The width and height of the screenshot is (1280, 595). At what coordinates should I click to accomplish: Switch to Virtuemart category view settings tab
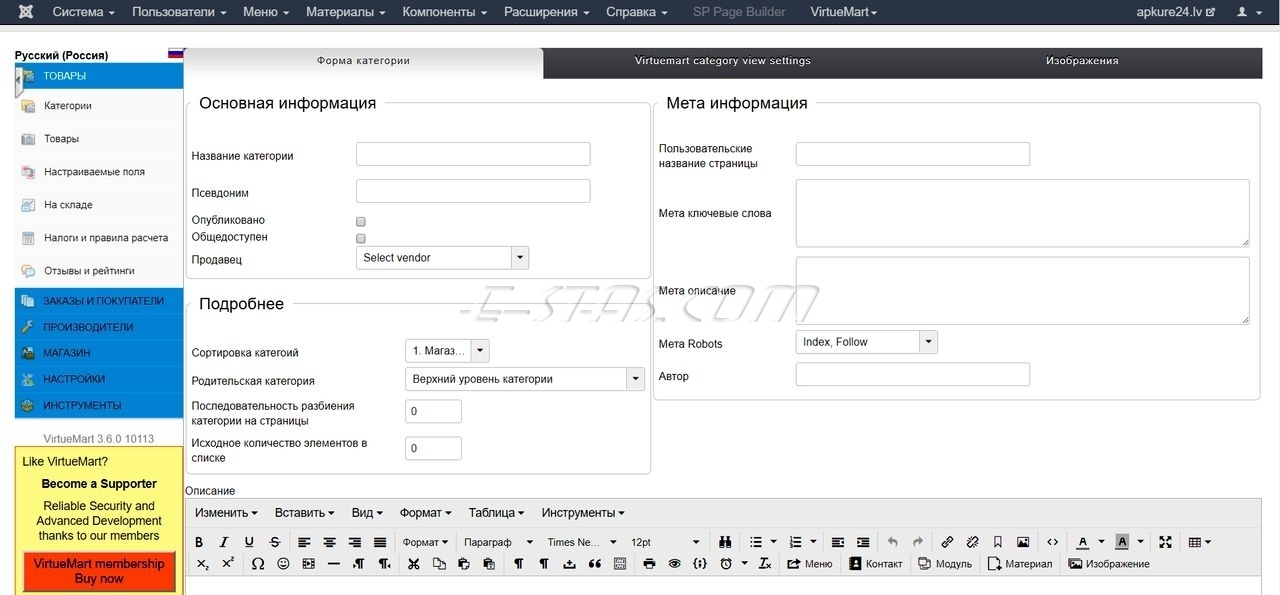click(x=722, y=61)
